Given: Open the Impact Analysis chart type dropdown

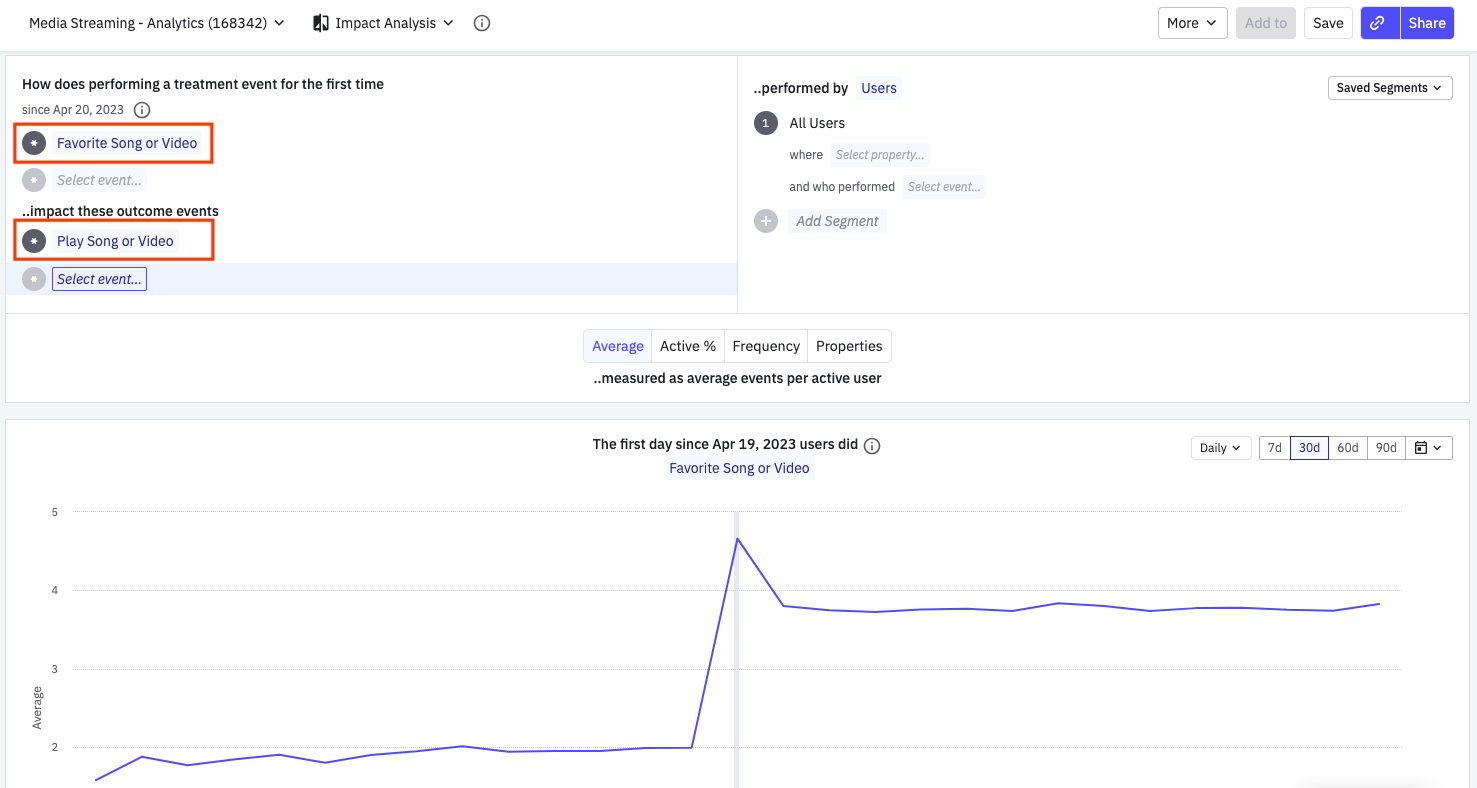Looking at the screenshot, I should [383, 23].
